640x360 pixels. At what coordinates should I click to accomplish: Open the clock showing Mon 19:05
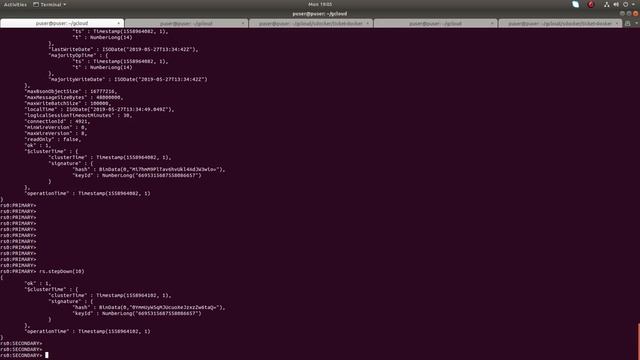[x=320, y=4]
